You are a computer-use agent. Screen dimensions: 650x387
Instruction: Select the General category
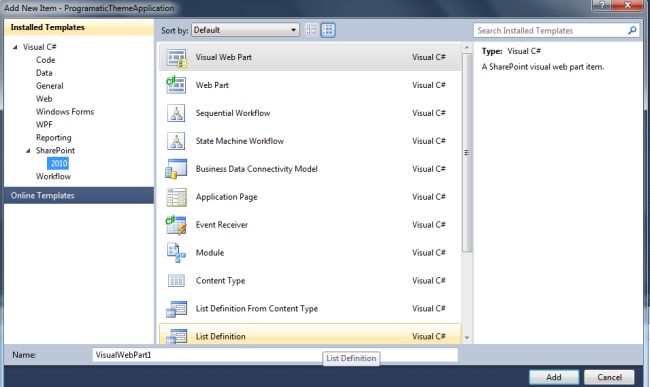(x=50, y=86)
